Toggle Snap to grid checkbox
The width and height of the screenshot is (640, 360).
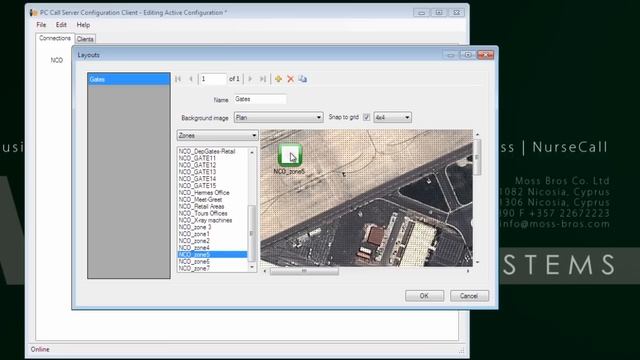367,118
